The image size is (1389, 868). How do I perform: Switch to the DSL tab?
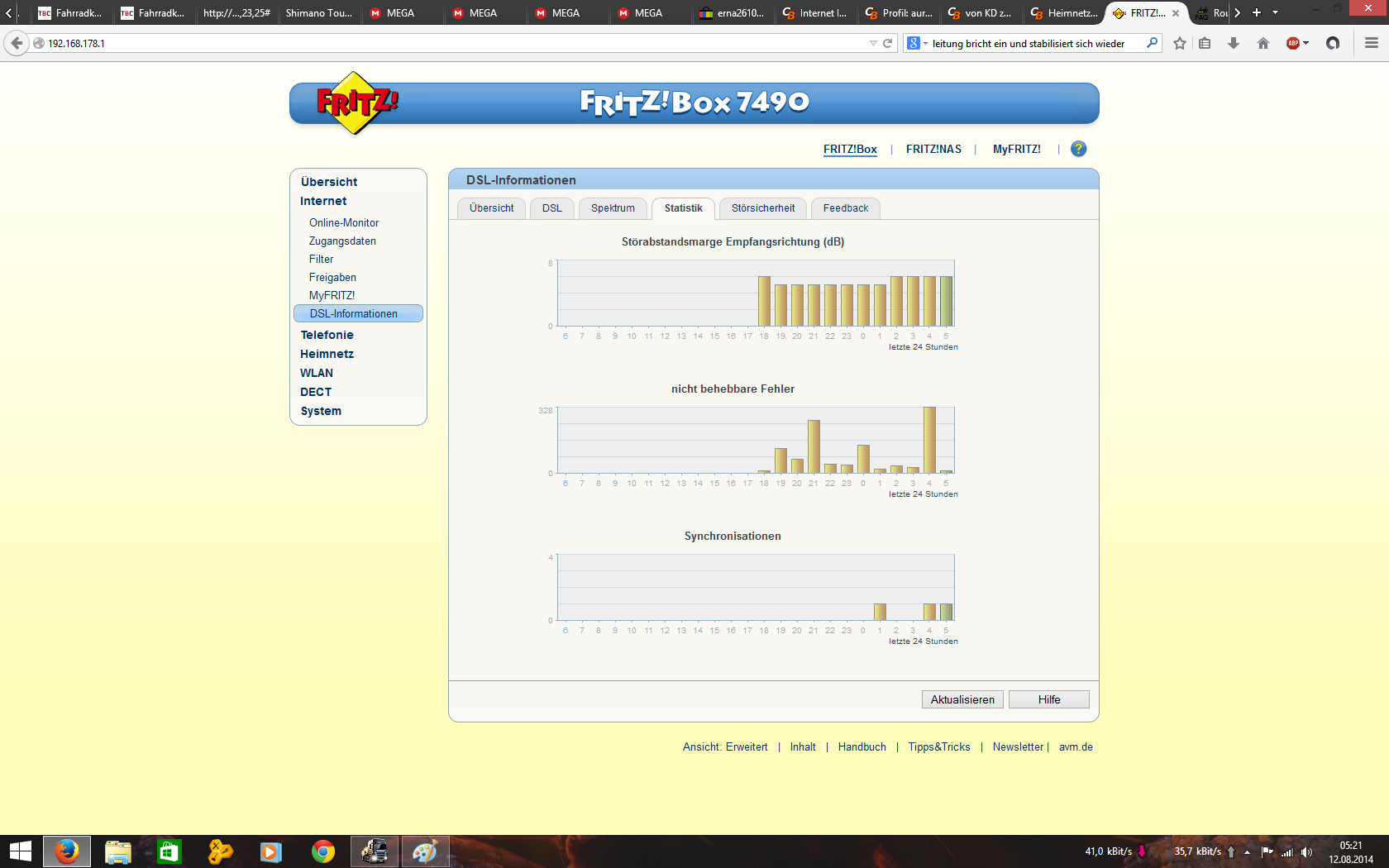(x=552, y=208)
